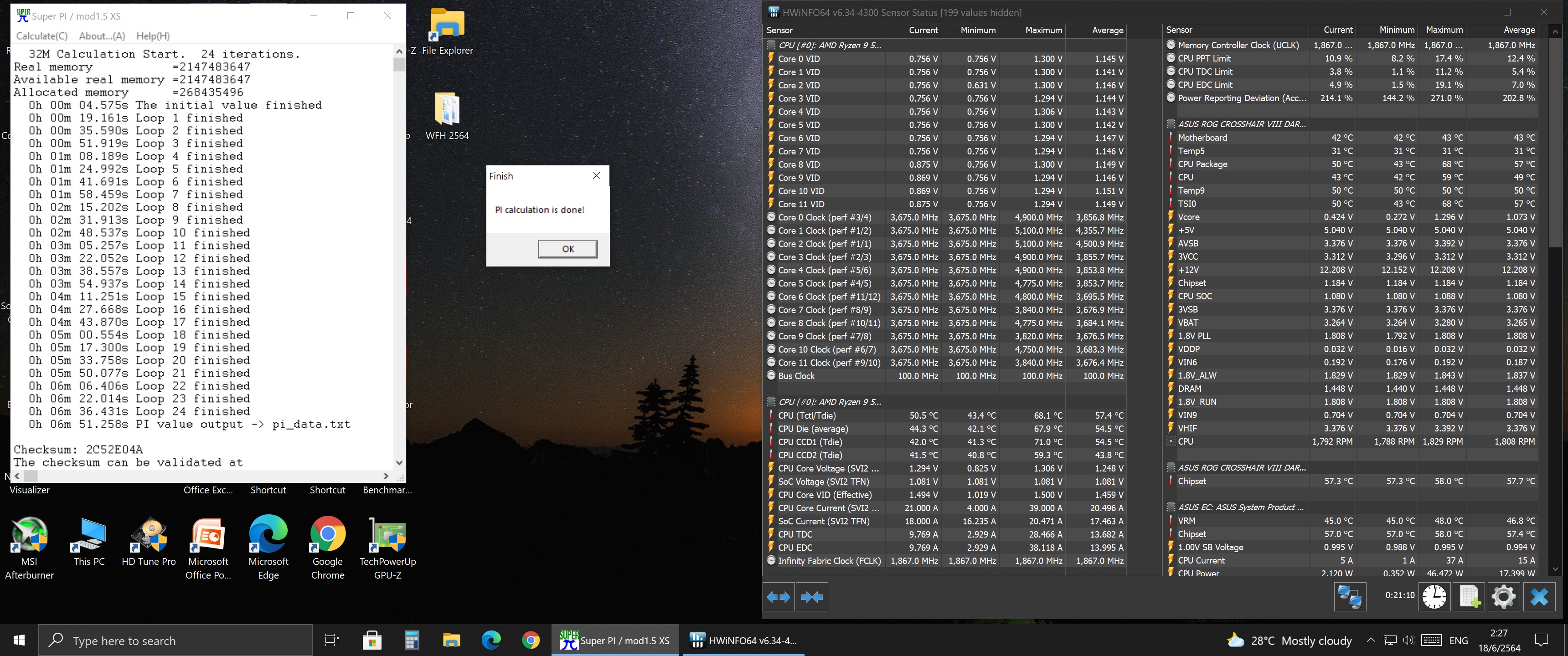Click the HWiNFO64 taskbar button

pyautogui.click(x=743, y=640)
